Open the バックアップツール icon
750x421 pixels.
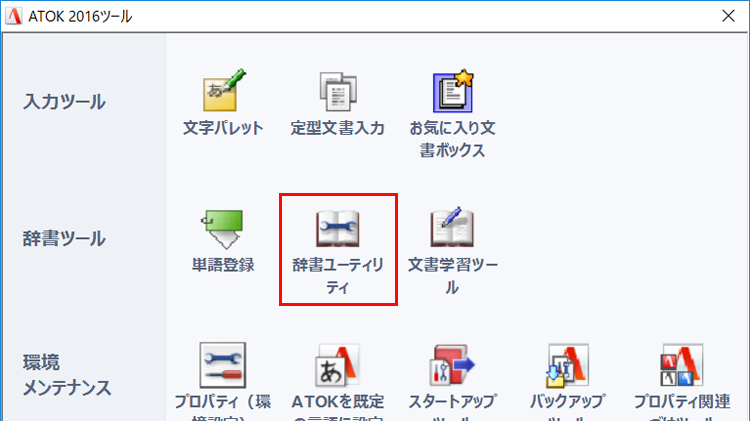[x=567, y=366]
